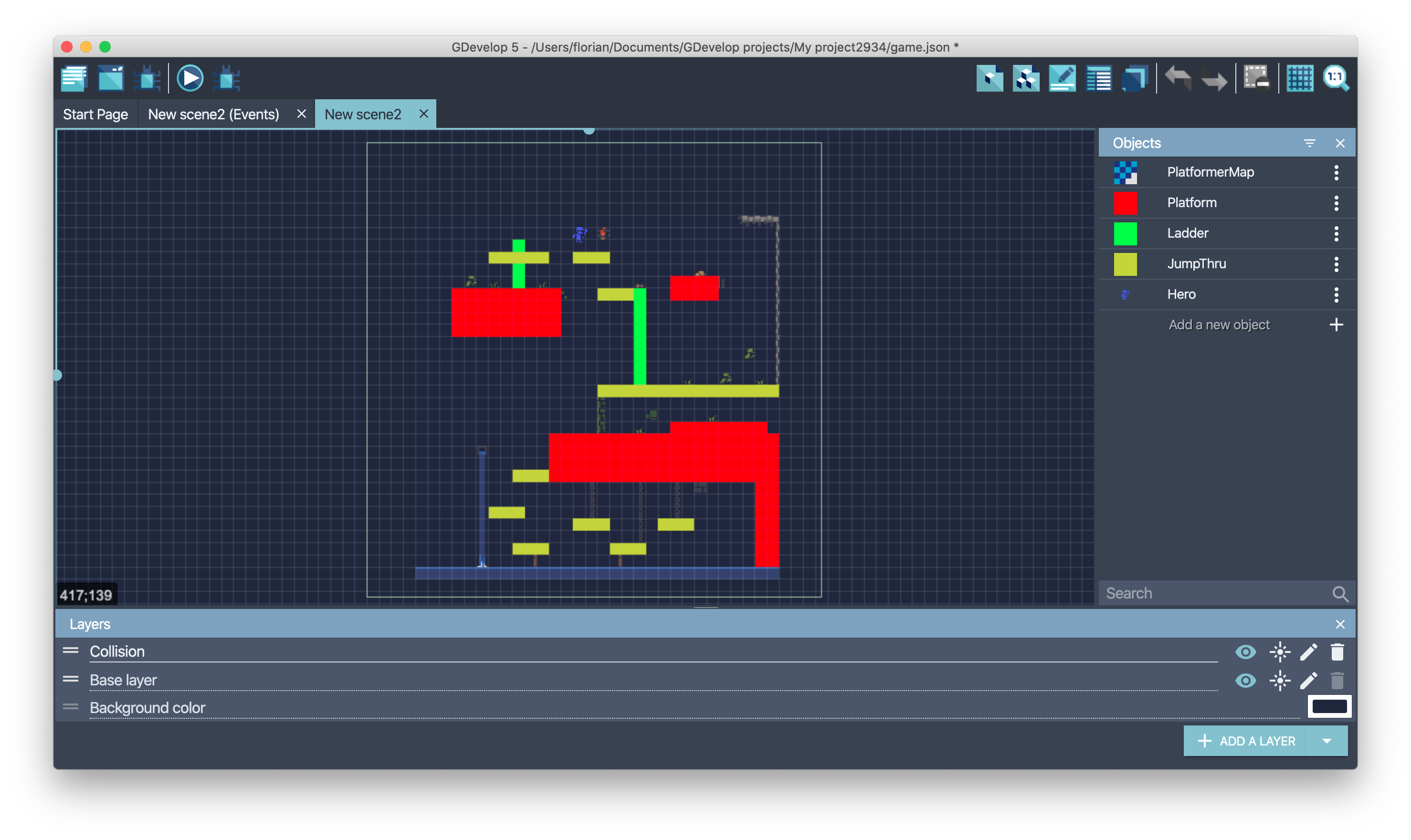Switch to Start Page tab

pyautogui.click(x=95, y=115)
